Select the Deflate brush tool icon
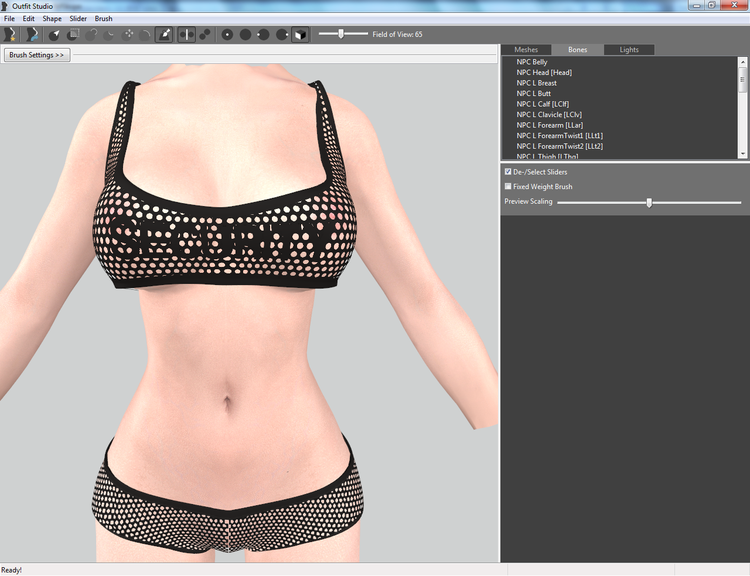This screenshot has height=576, width=750. click(x=109, y=34)
